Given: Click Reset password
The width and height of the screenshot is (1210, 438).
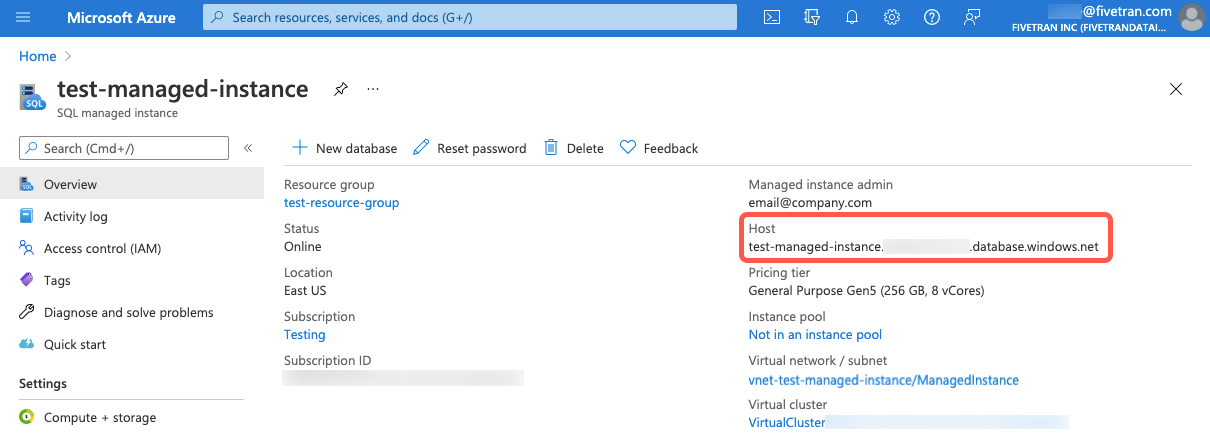Looking at the screenshot, I should point(469,148).
